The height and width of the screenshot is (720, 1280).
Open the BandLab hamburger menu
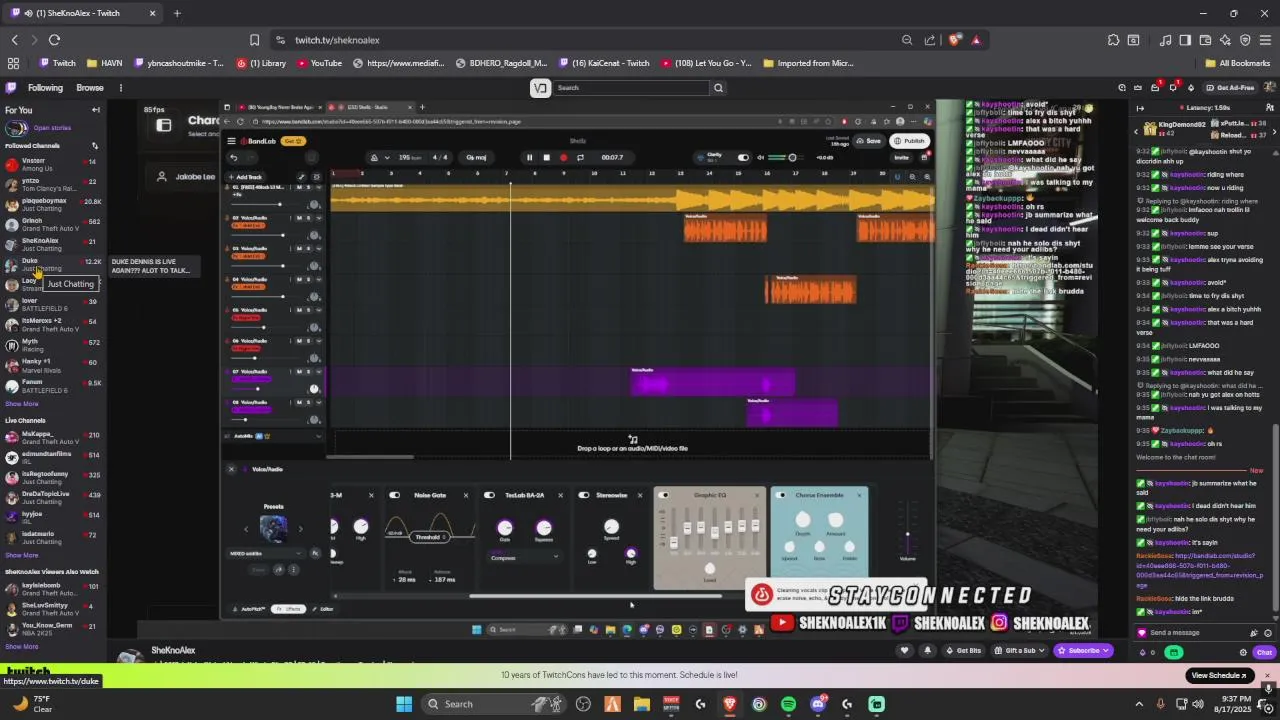click(x=231, y=141)
